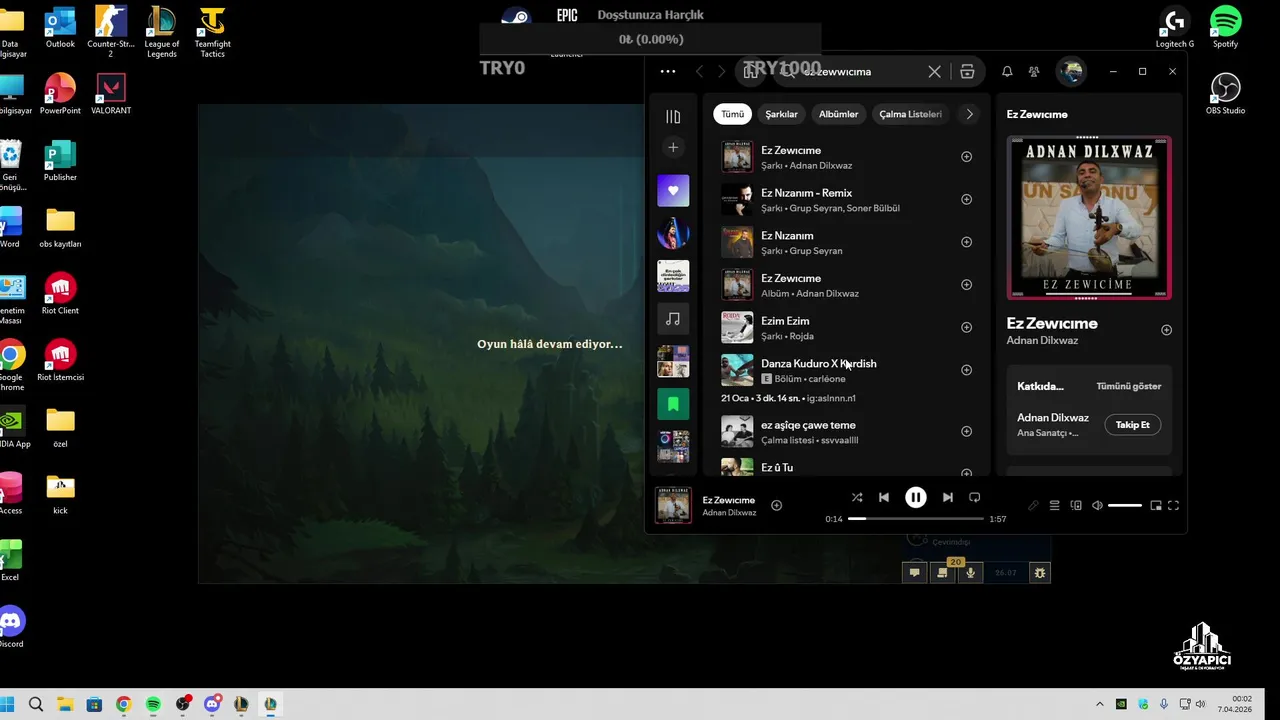Add playing track via player bar plus icon

tap(776, 506)
